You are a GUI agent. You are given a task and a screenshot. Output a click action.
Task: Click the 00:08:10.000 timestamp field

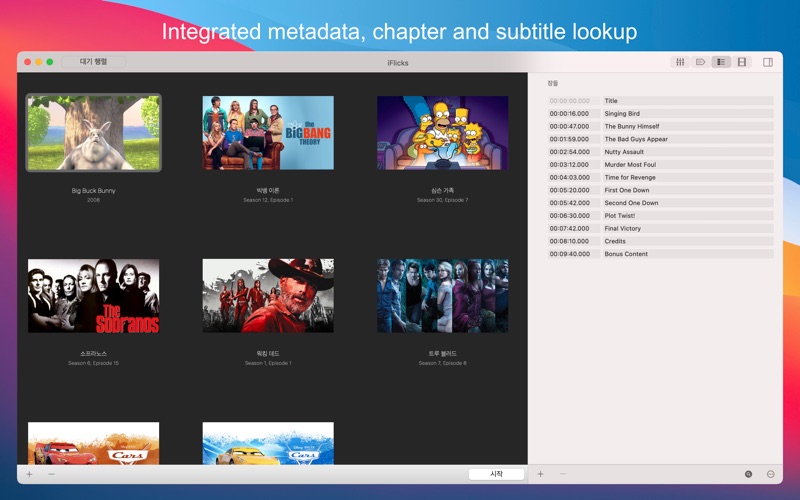[574, 241]
